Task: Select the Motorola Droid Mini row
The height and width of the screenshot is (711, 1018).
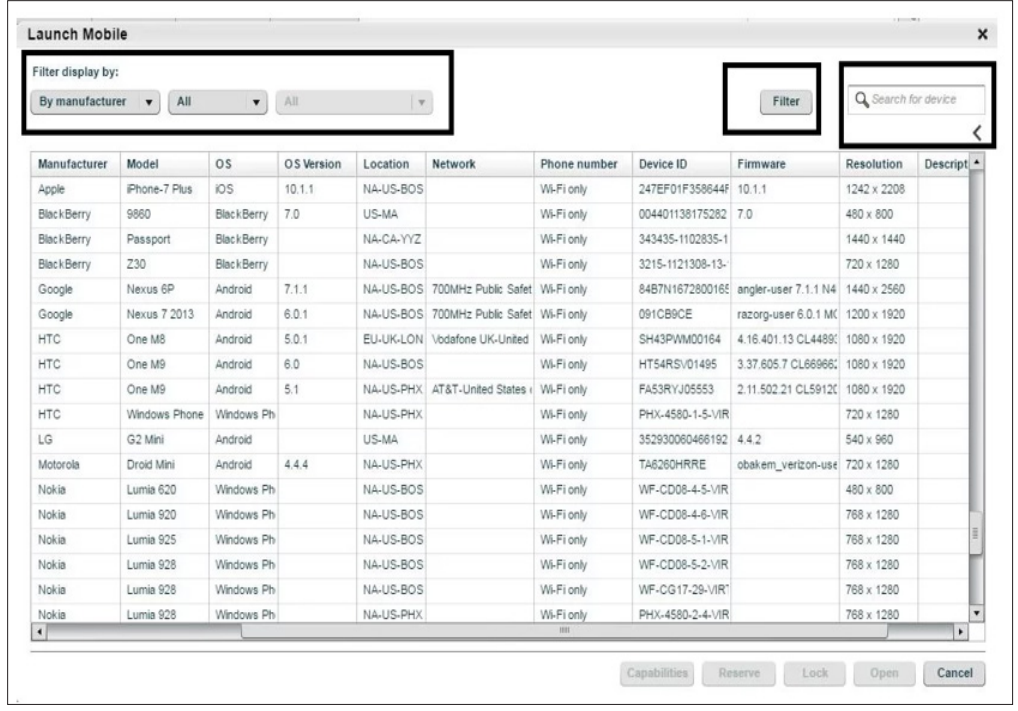Action: 500,465
